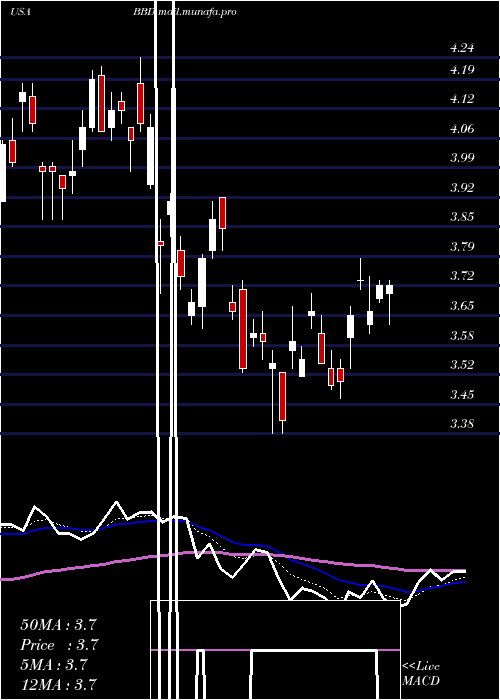Click the 50MA : 3.7 readout
This screenshot has width=500, height=700.
click(x=58, y=625)
